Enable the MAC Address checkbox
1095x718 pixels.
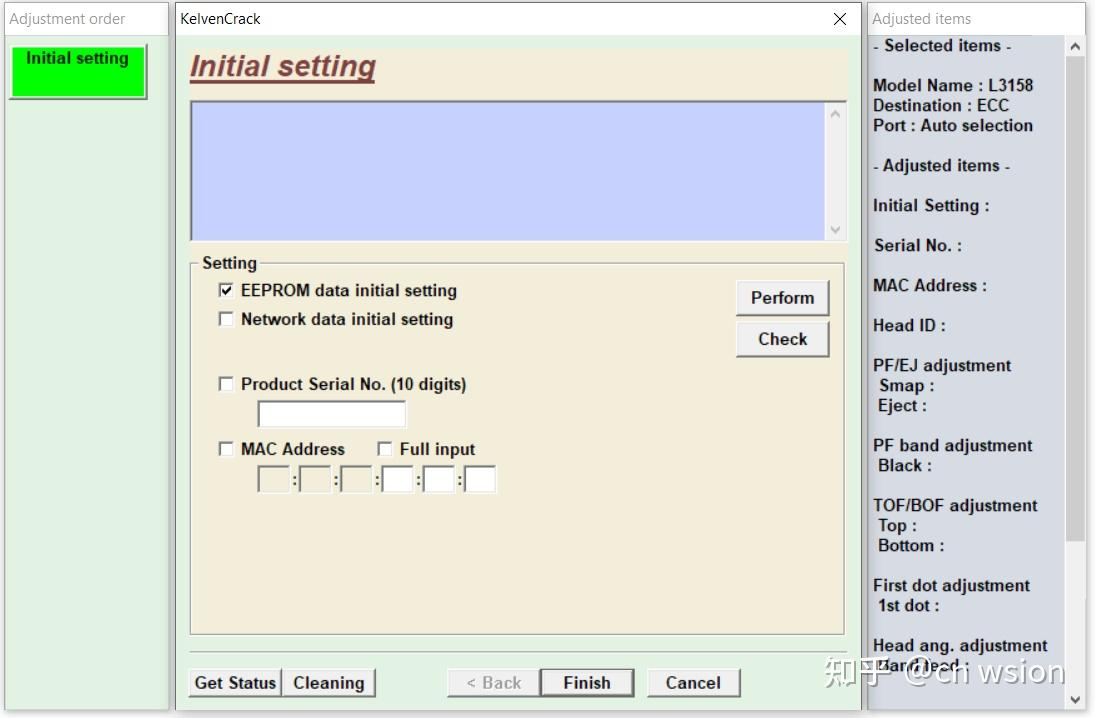coord(227,449)
